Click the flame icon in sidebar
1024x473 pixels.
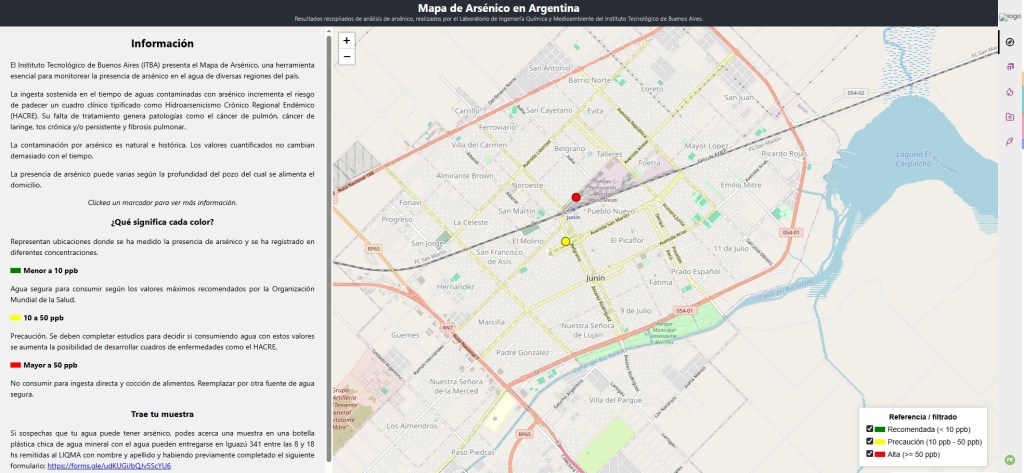1010,92
